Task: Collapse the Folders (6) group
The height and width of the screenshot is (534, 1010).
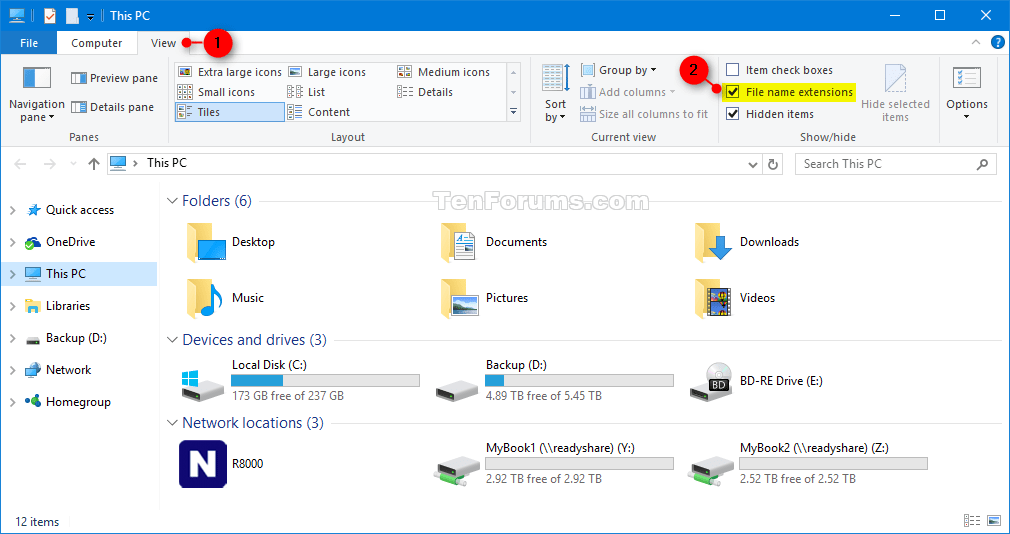Action: coord(172,201)
